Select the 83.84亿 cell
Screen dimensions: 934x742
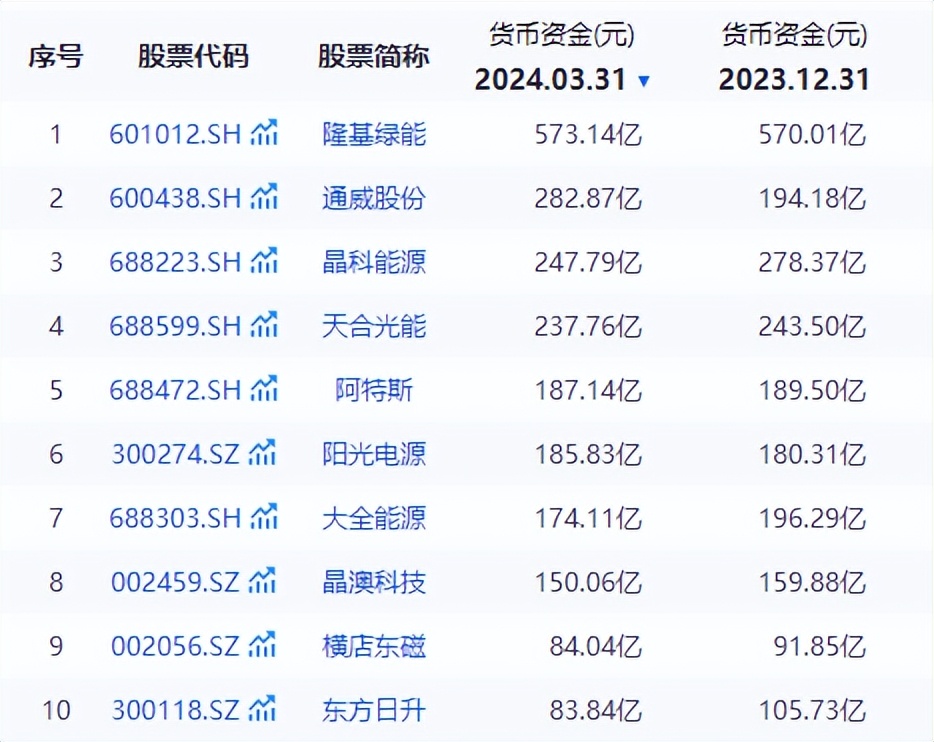tap(596, 710)
